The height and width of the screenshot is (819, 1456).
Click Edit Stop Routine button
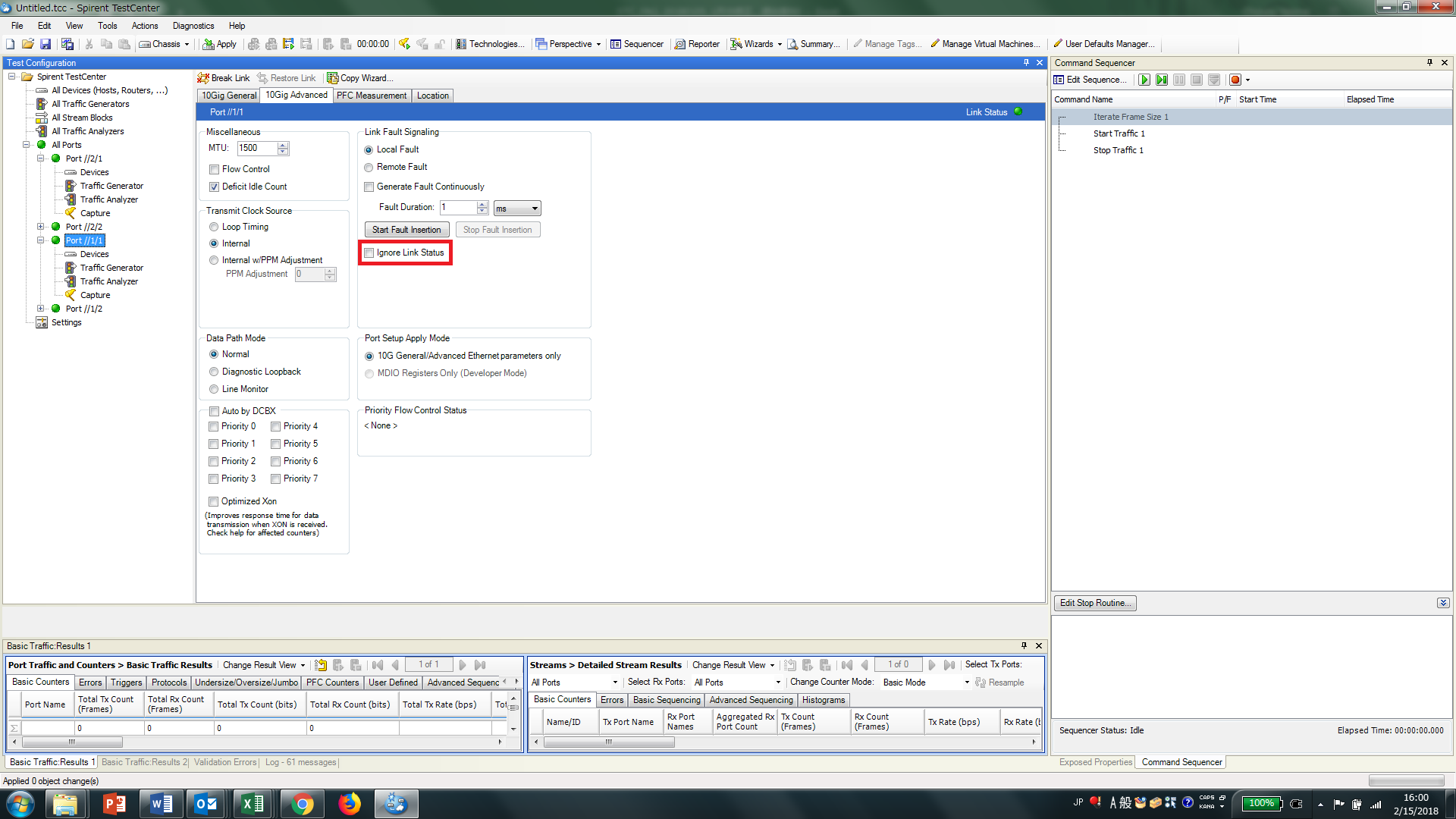(x=1095, y=604)
